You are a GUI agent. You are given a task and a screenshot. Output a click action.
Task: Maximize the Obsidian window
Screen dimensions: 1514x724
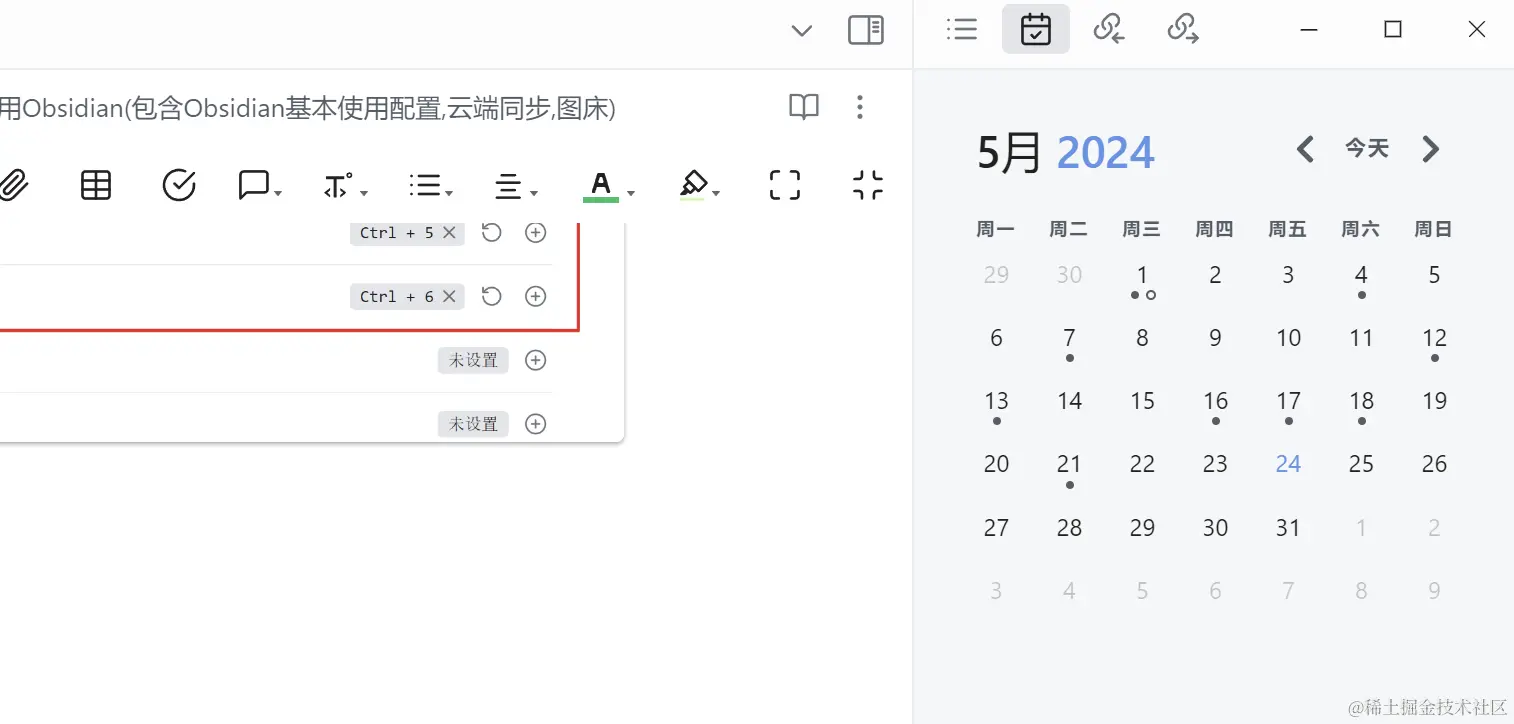1392,30
